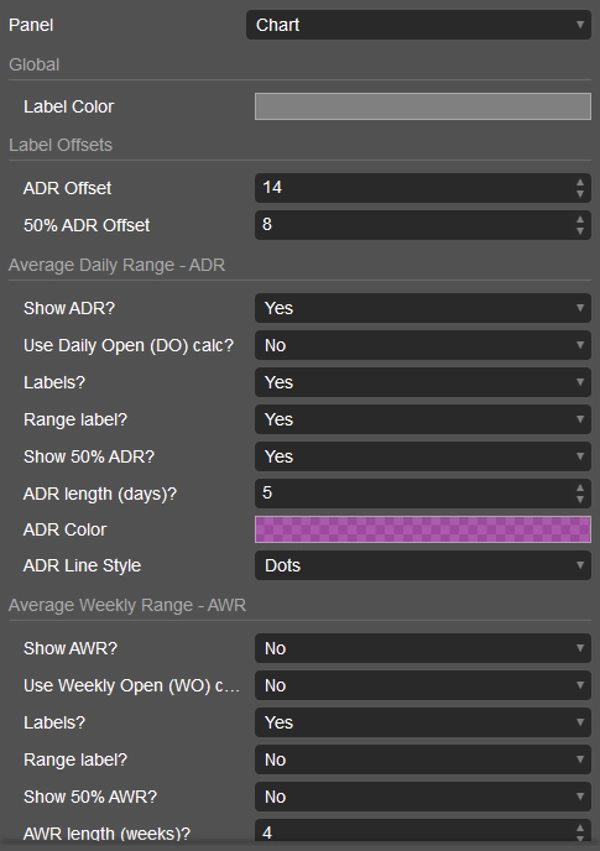Open the Range label? dropdown under ADR

[x=422, y=419]
